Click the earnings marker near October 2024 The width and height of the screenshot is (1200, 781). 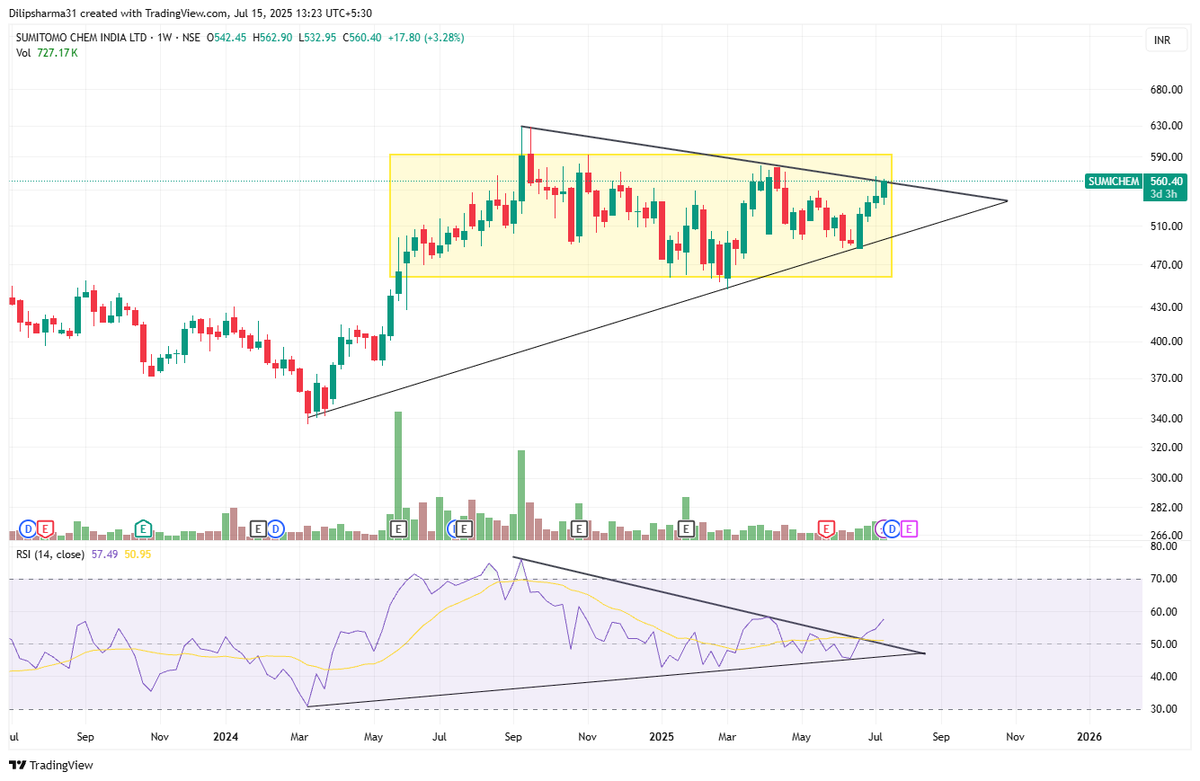(578, 527)
